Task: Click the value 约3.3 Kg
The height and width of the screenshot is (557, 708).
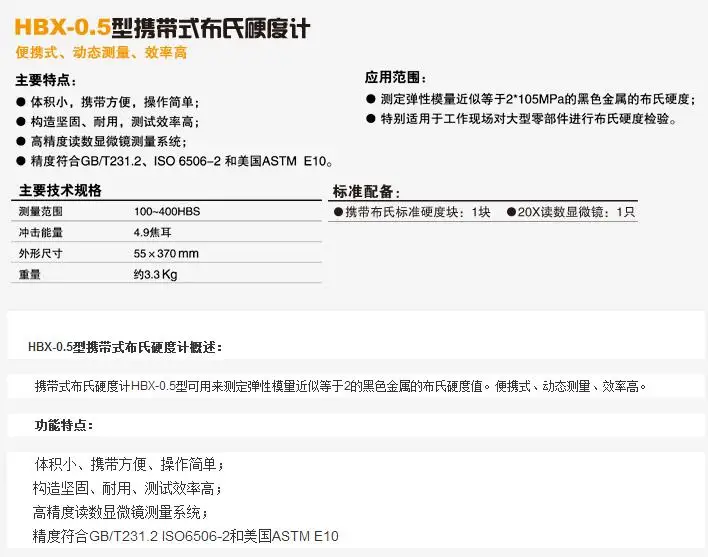Action: pyautogui.click(x=155, y=274)
